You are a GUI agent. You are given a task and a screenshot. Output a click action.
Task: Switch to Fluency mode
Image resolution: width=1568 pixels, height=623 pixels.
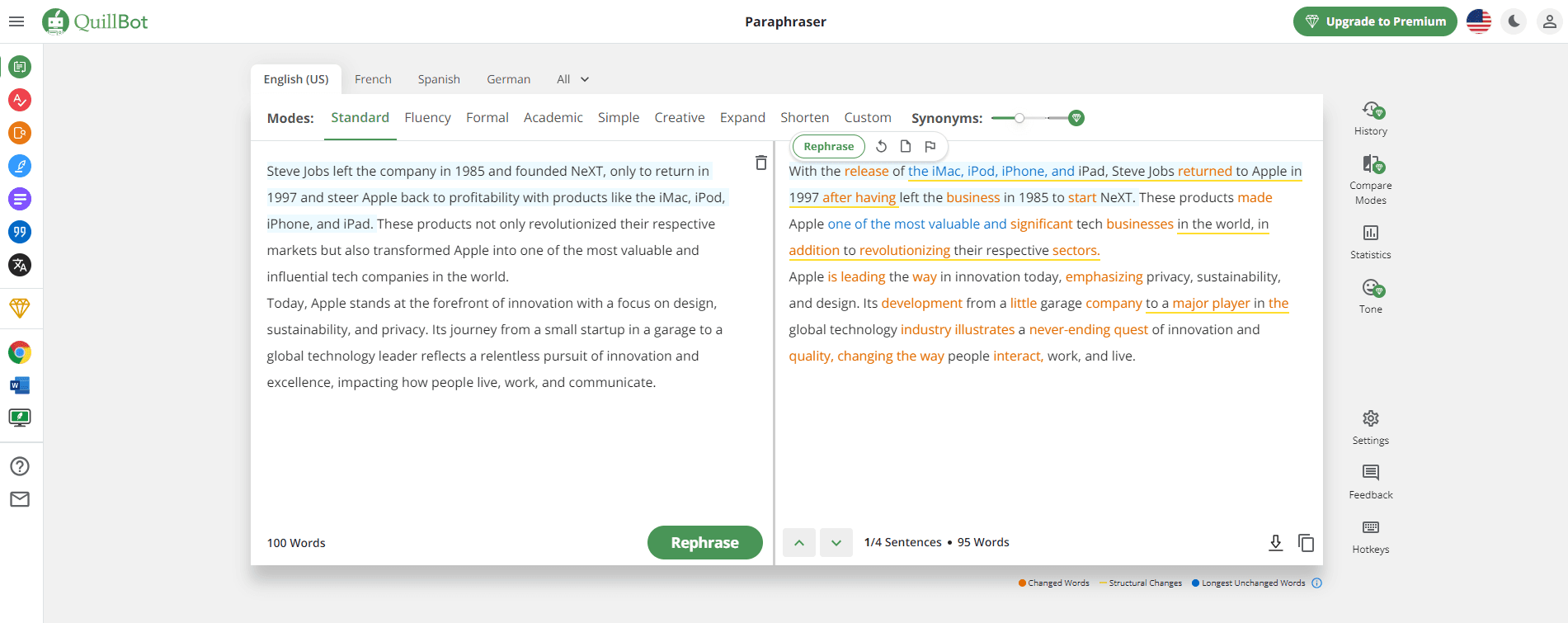click(427, 118)
